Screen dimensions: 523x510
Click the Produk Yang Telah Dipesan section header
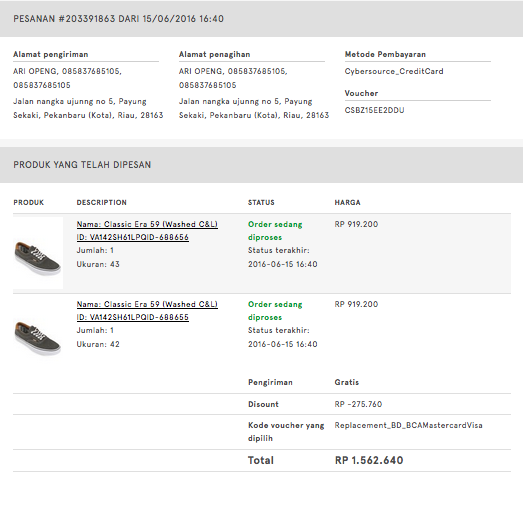coord(82,165)
